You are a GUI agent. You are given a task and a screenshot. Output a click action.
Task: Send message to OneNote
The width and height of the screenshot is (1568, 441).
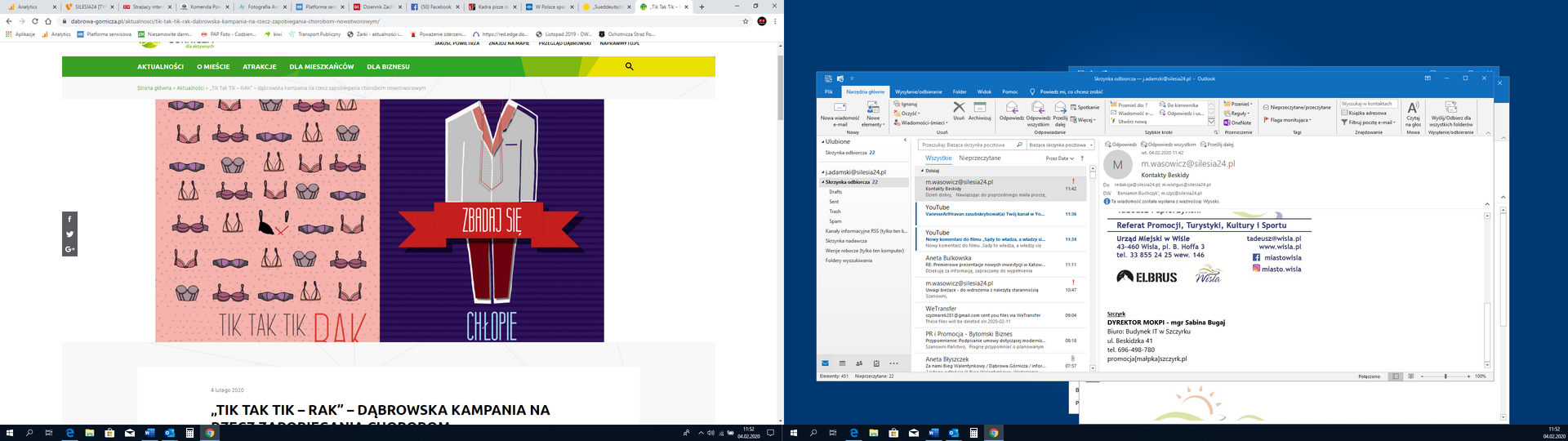pyautogui.click(x=1237, y=122)
